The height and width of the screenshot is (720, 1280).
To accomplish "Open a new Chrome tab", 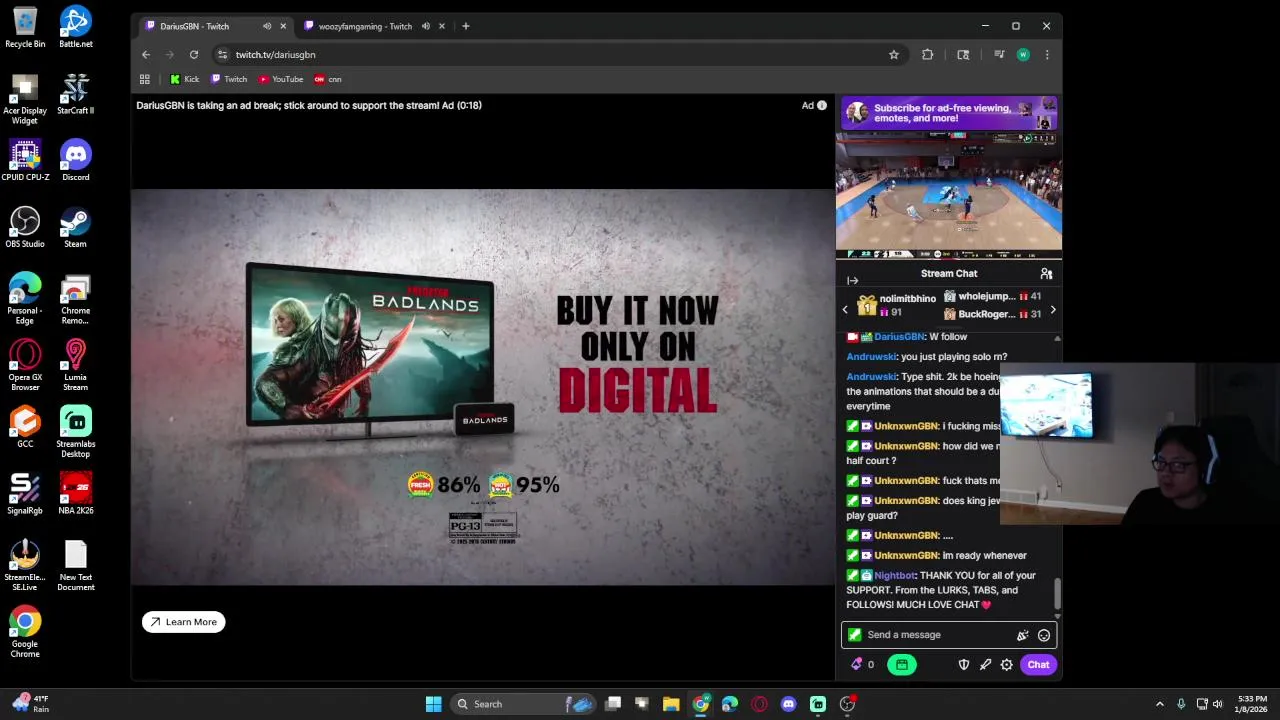I will pyautogui.click(x=466, y=26).
